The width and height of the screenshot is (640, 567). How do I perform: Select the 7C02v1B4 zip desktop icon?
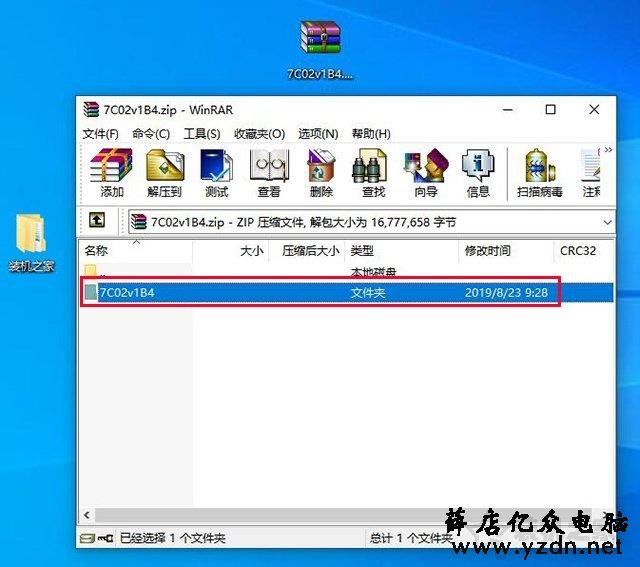coord(320,50)
